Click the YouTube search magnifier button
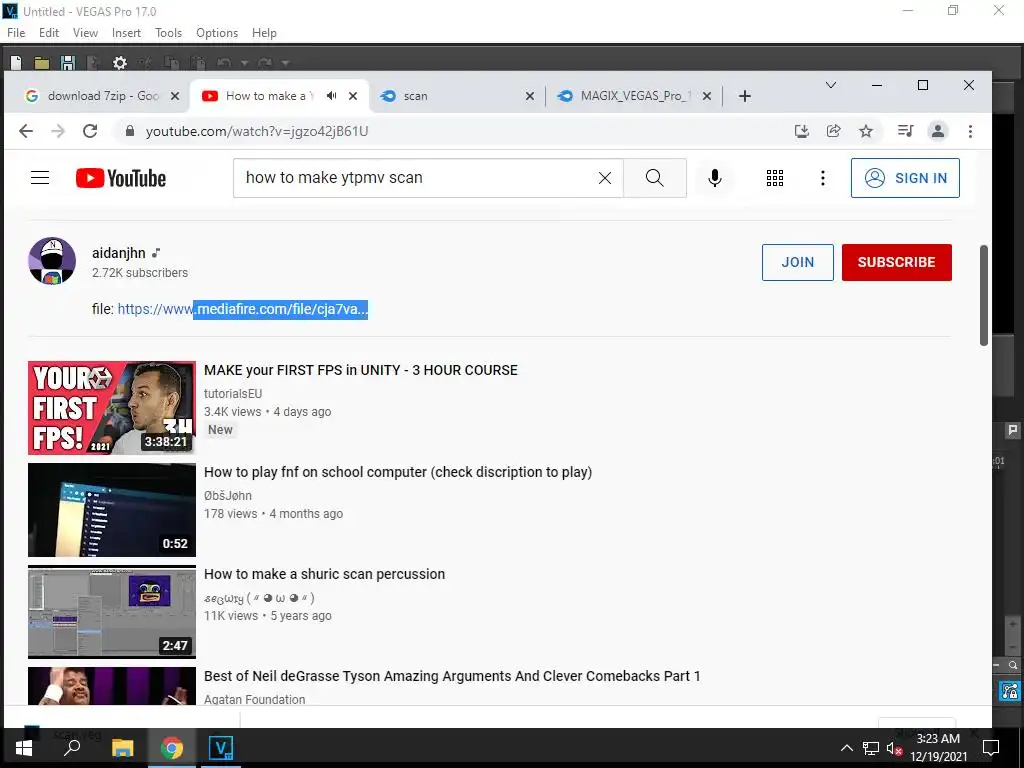 click(x=654, y=178)
